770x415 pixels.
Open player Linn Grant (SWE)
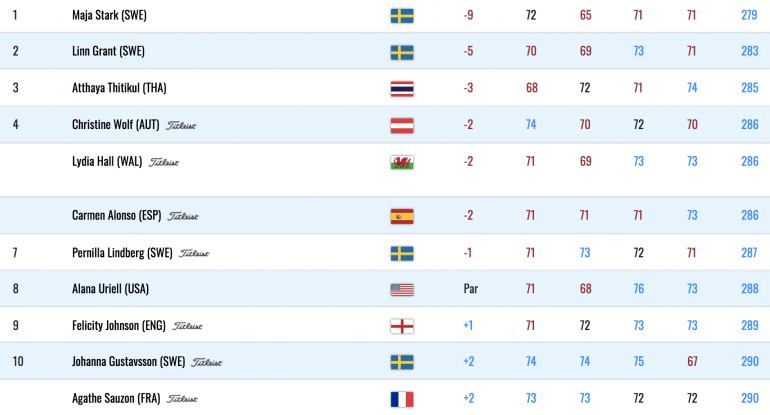(x=108, y=51)
